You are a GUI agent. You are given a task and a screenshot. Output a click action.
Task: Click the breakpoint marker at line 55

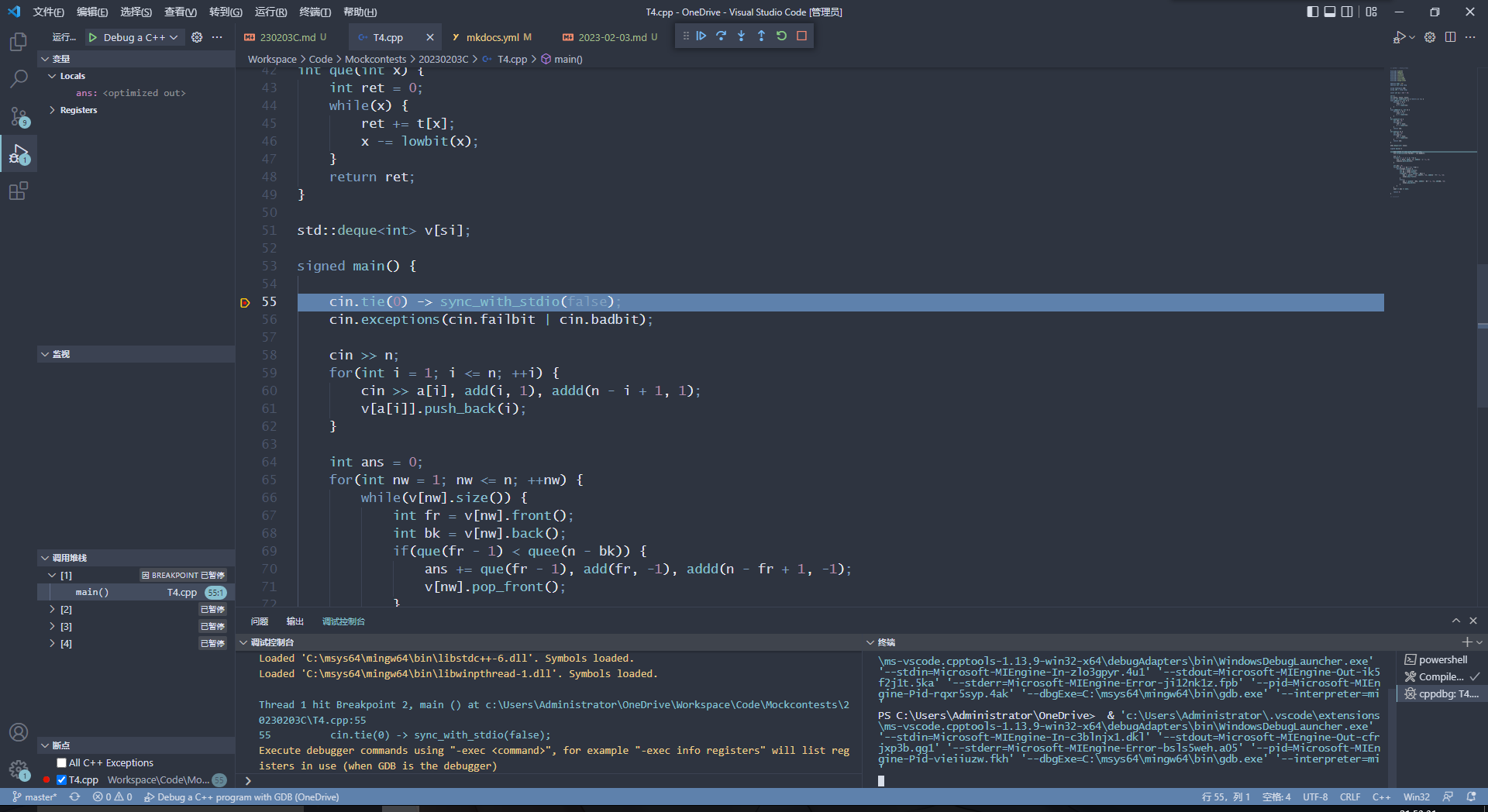coord(245,303)
